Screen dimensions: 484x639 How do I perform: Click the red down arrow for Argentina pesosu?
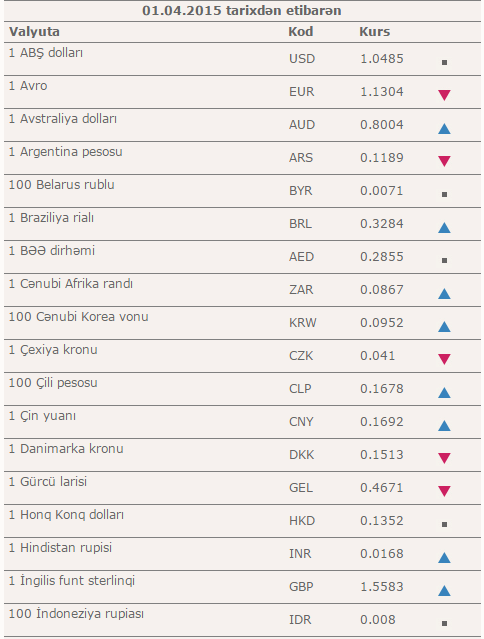(444, 161)
